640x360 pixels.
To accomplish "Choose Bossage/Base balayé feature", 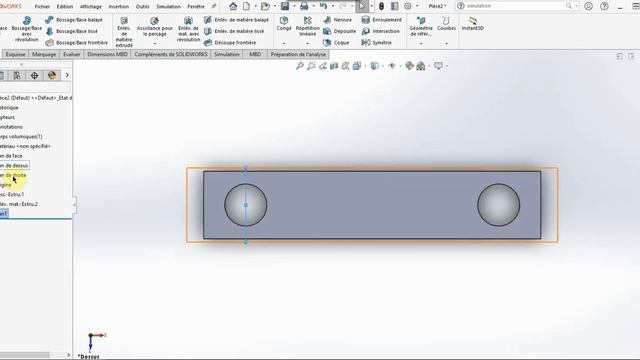I will click(73, 20).
